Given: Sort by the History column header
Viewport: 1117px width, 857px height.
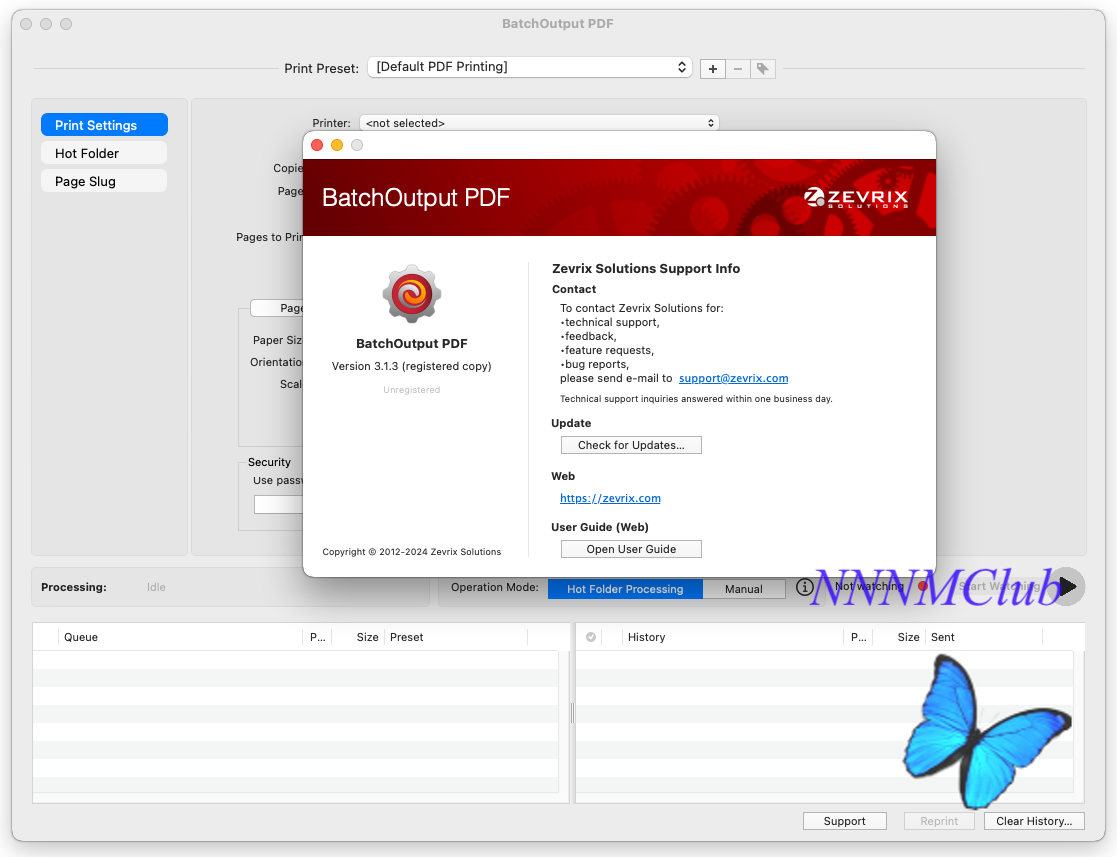Looking at the screenshot, I should click(732, 637).
